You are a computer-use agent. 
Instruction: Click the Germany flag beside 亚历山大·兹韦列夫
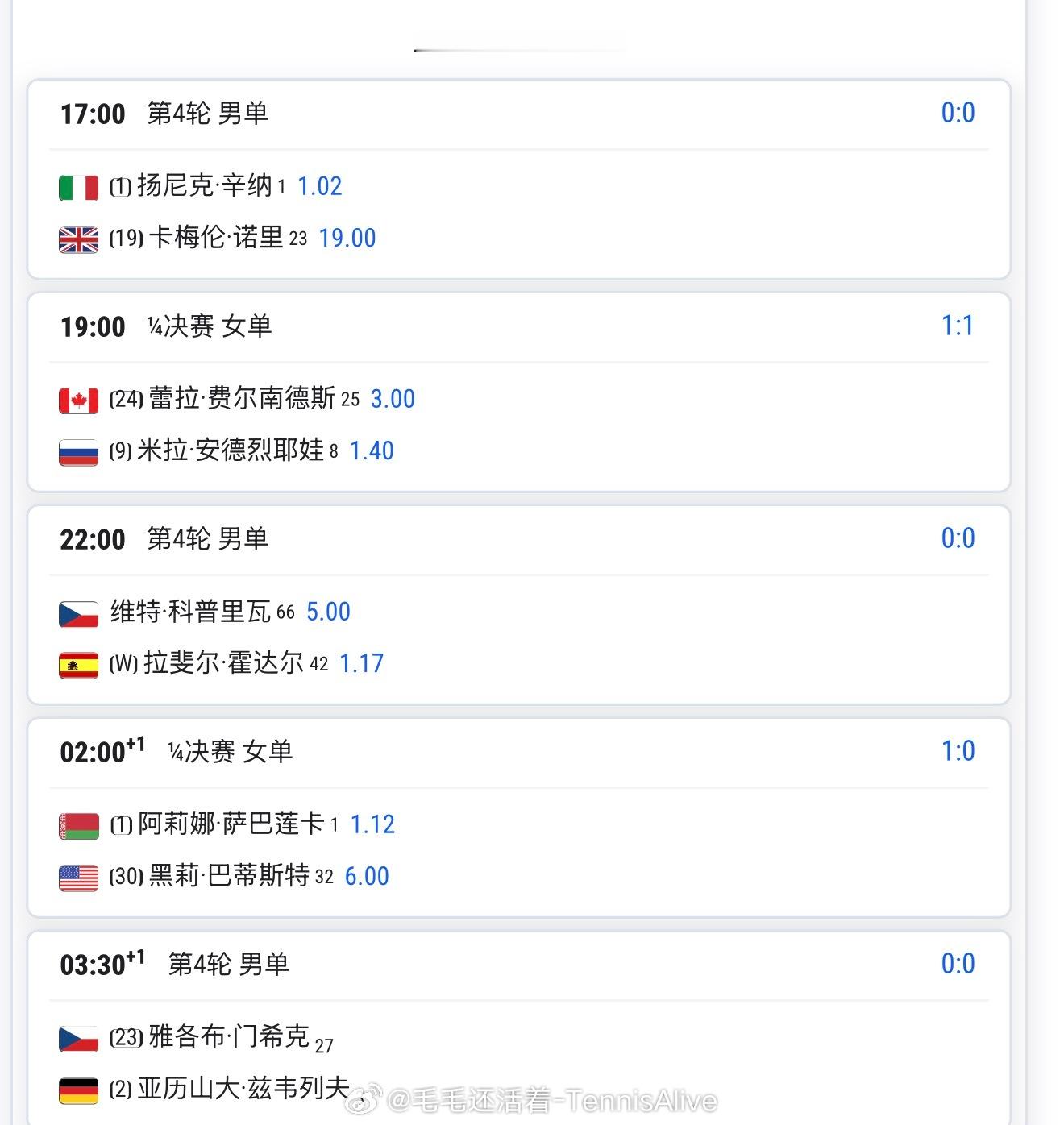click(78, 1090)
